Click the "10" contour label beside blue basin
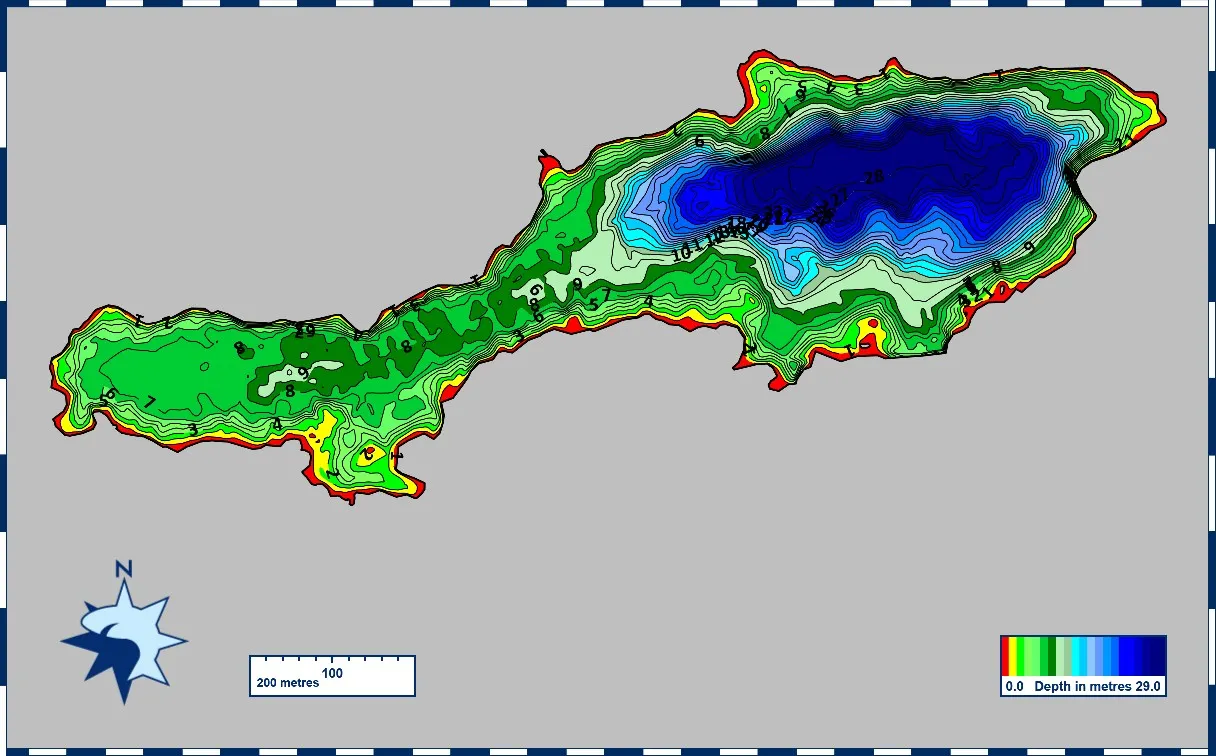This screenshot has height=756, width=1216. [x=681, y=254]
